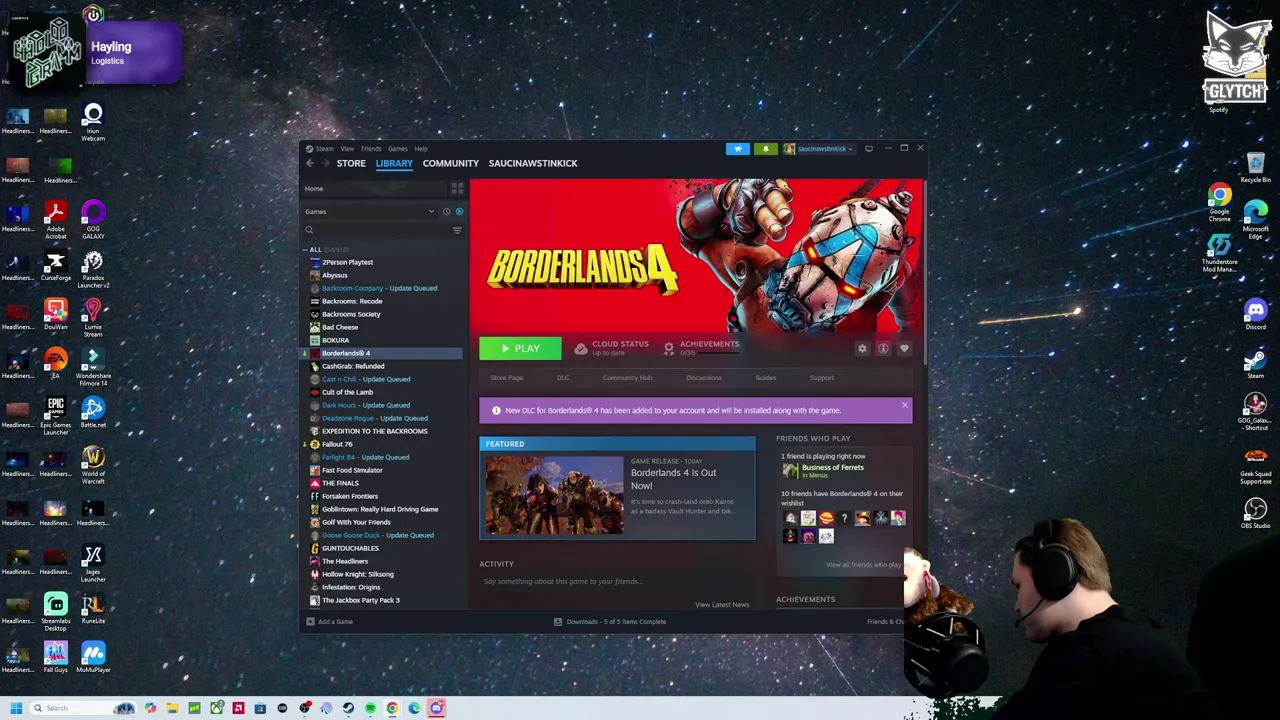Open the SAUCINAWSTINKICK profile tab
The image size is (1280, 720).
click(533, 163)
